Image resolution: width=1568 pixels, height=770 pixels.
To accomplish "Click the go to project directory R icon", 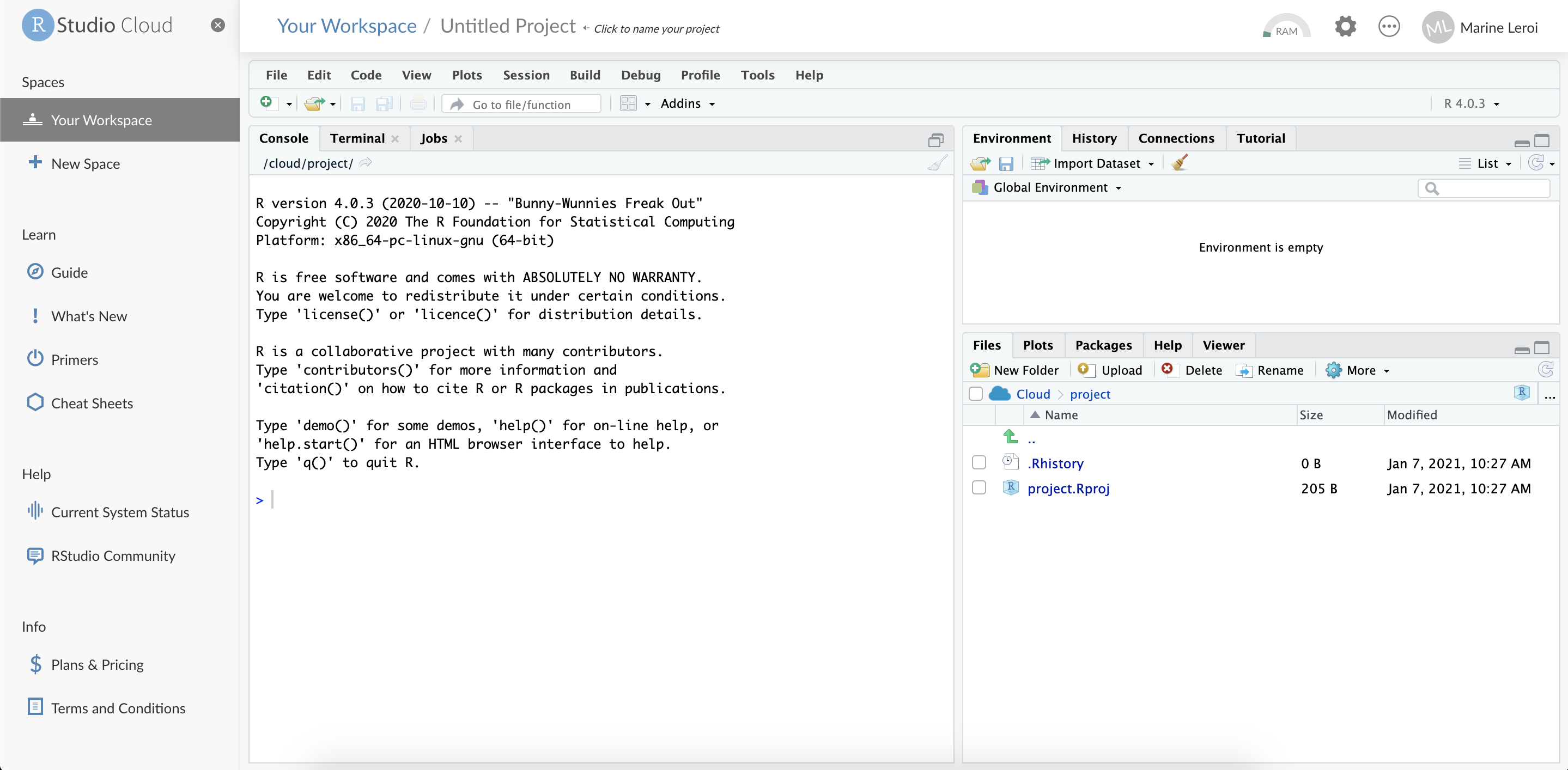I will [x=1522, y=392].
